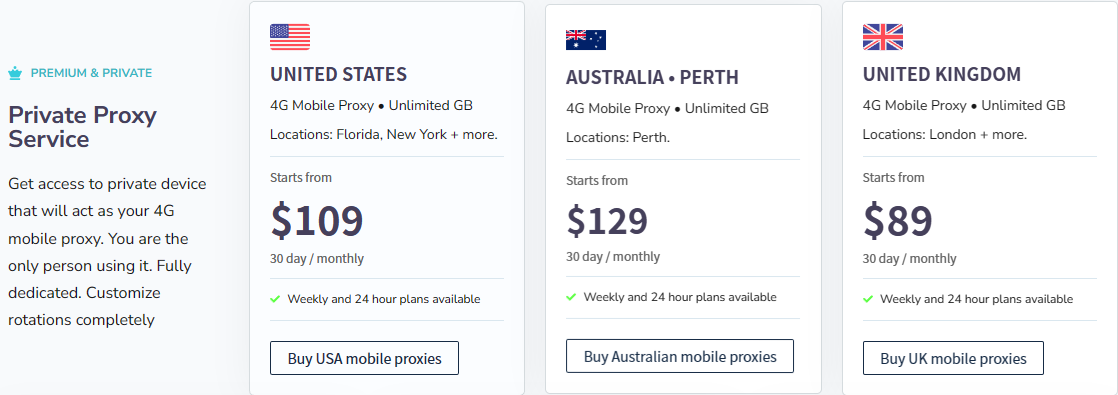Click the United States flag icon
Screen dimensions: 1118x395
[x=289, y=37]
